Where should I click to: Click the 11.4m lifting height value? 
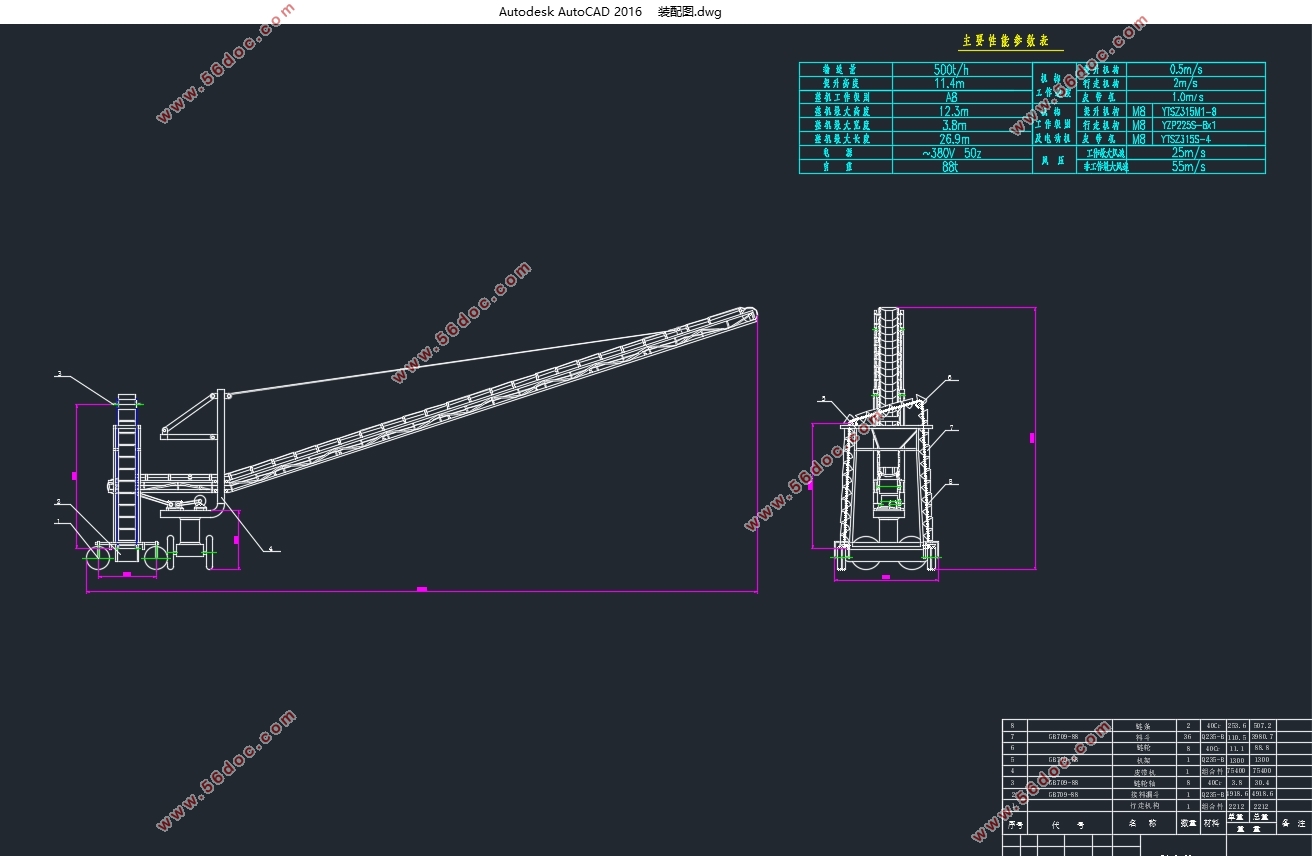(x=951, y=84)
